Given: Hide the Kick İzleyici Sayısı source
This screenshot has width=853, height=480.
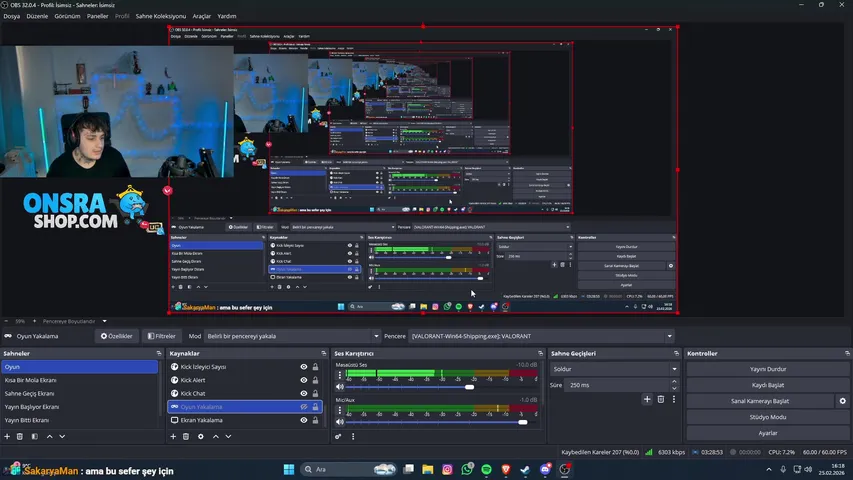Looking at the screenshot, I should [304, 367].
